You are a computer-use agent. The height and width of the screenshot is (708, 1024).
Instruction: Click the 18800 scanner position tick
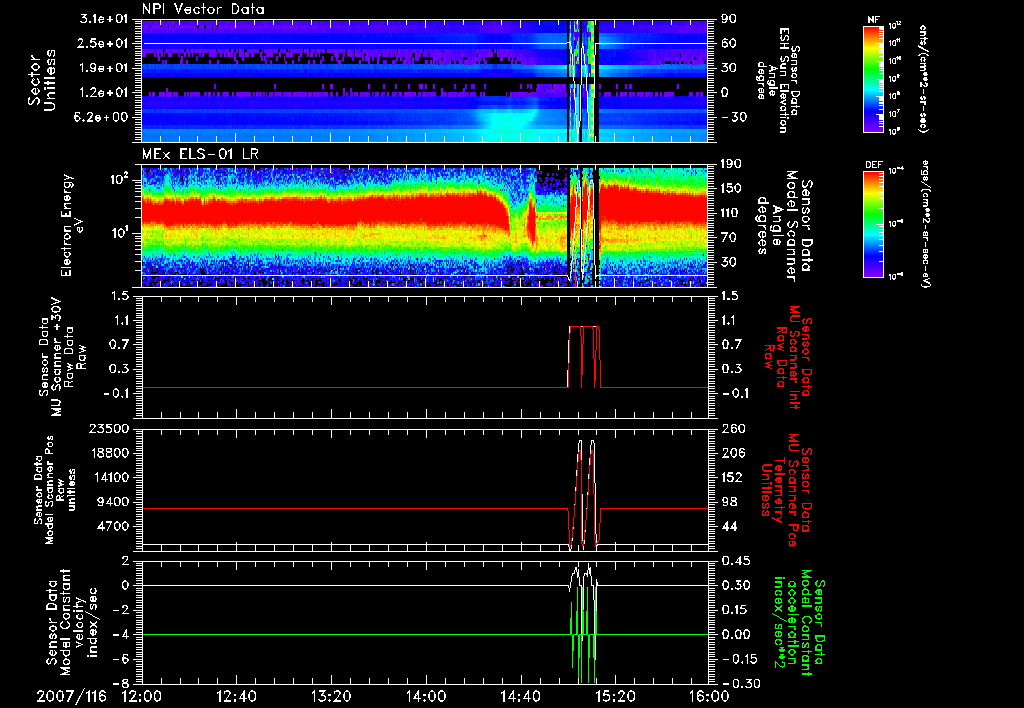[108, 453]
